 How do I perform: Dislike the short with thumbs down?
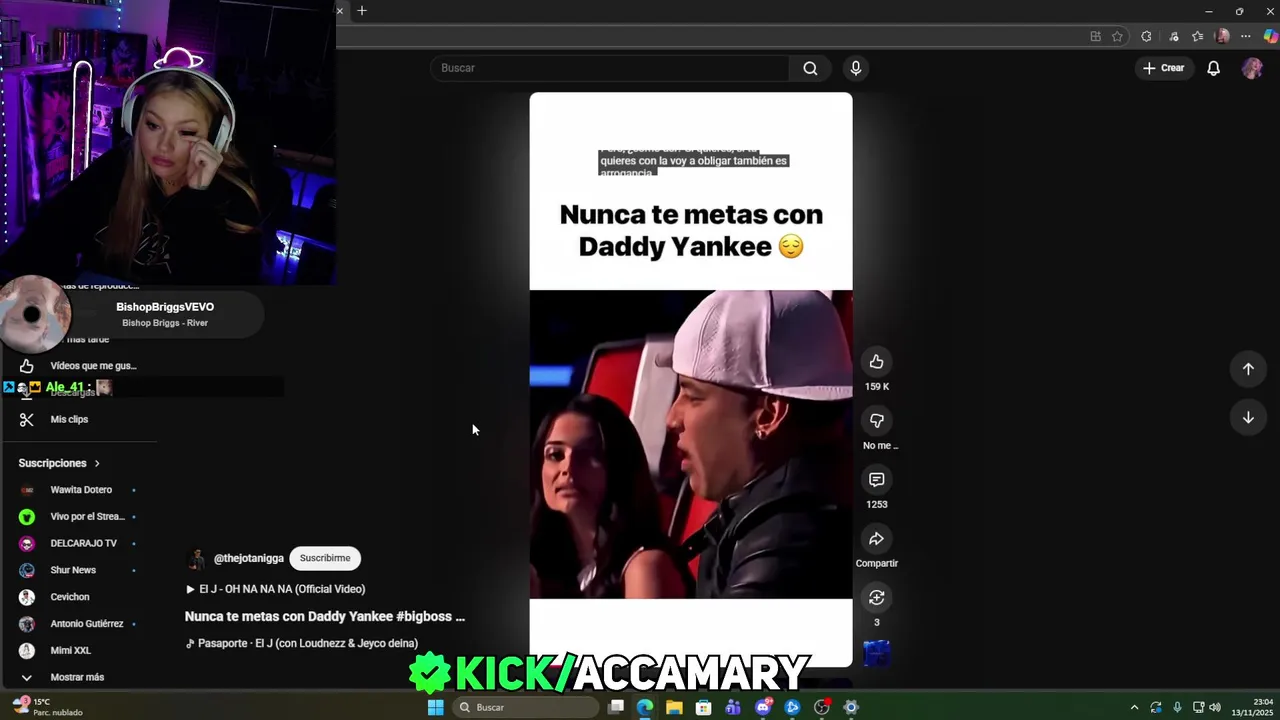click(876, 421)
